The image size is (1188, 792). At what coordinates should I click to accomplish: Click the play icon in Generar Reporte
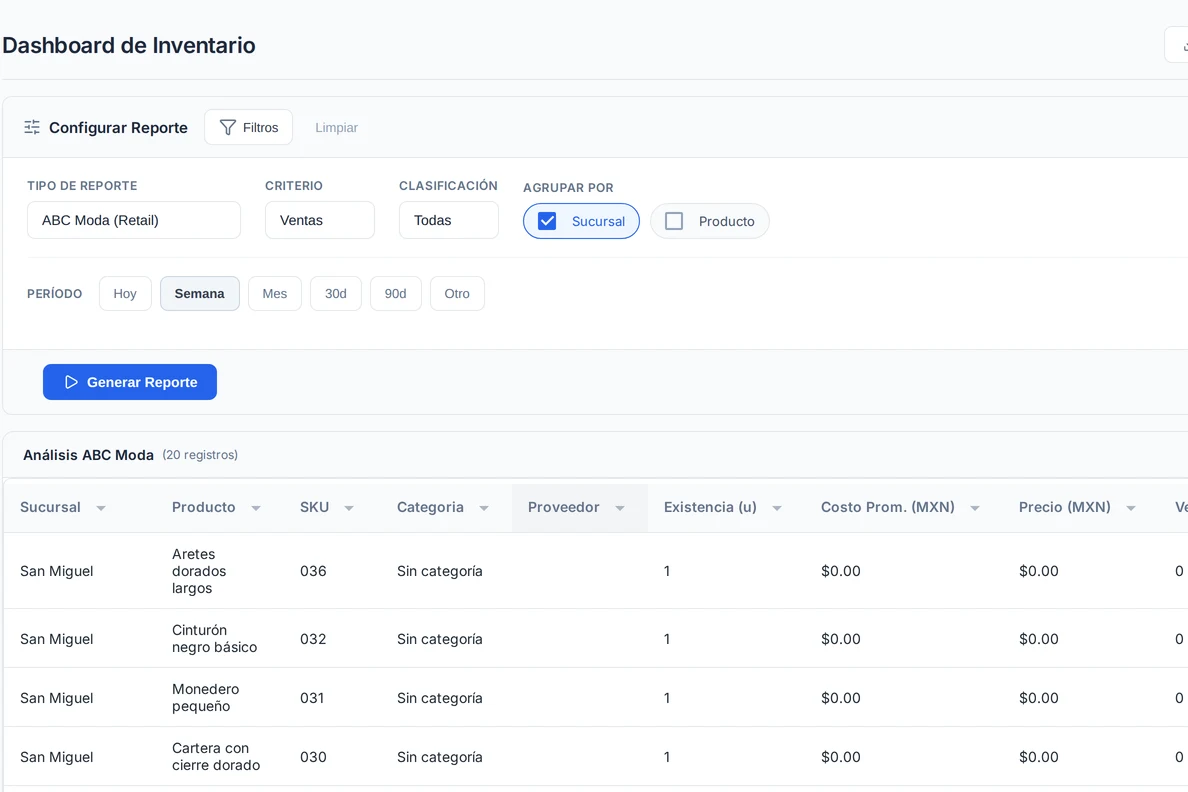(71, 382)
